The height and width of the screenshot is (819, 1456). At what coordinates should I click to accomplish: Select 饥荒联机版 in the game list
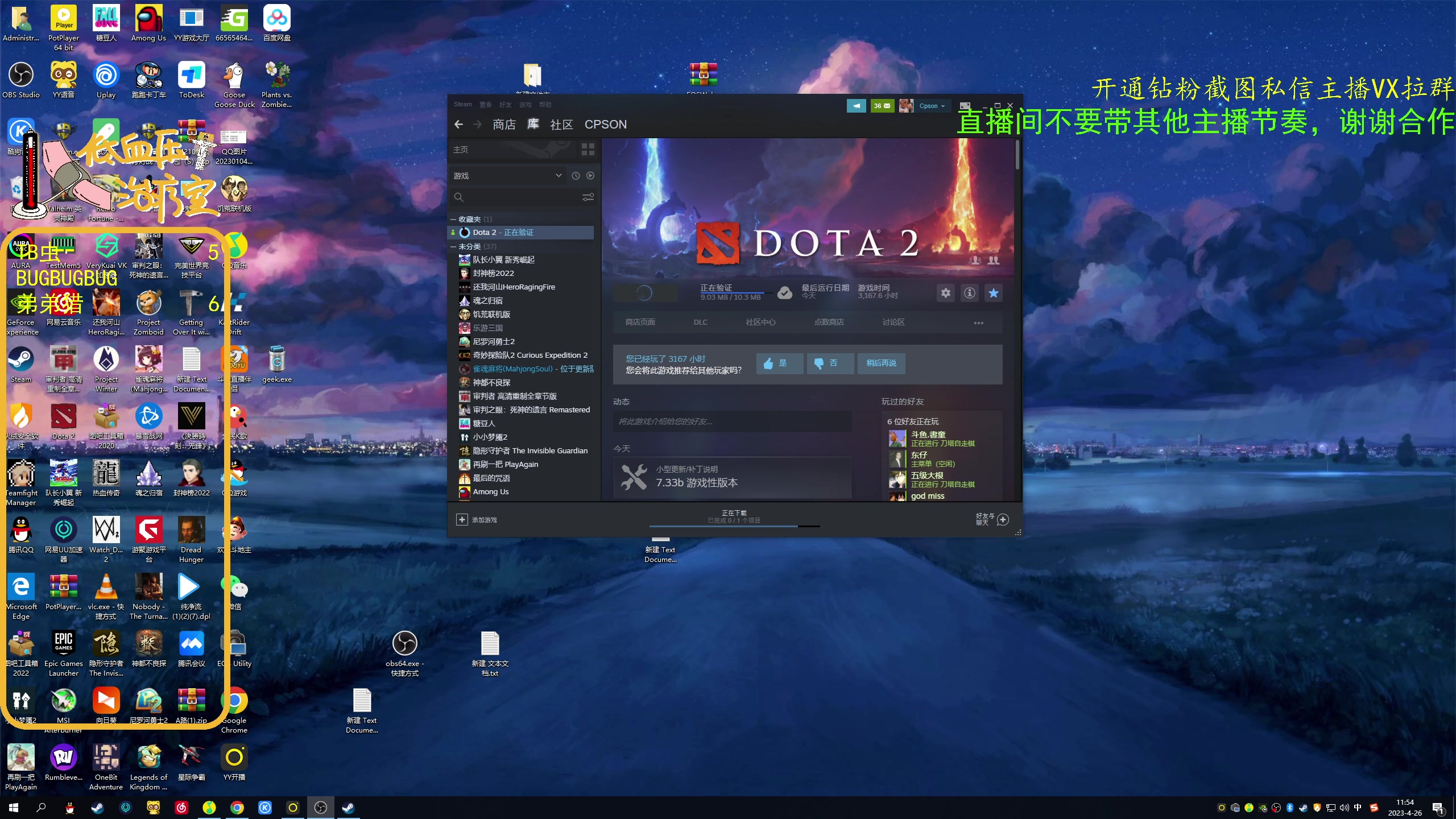click(x=492, y=315)
